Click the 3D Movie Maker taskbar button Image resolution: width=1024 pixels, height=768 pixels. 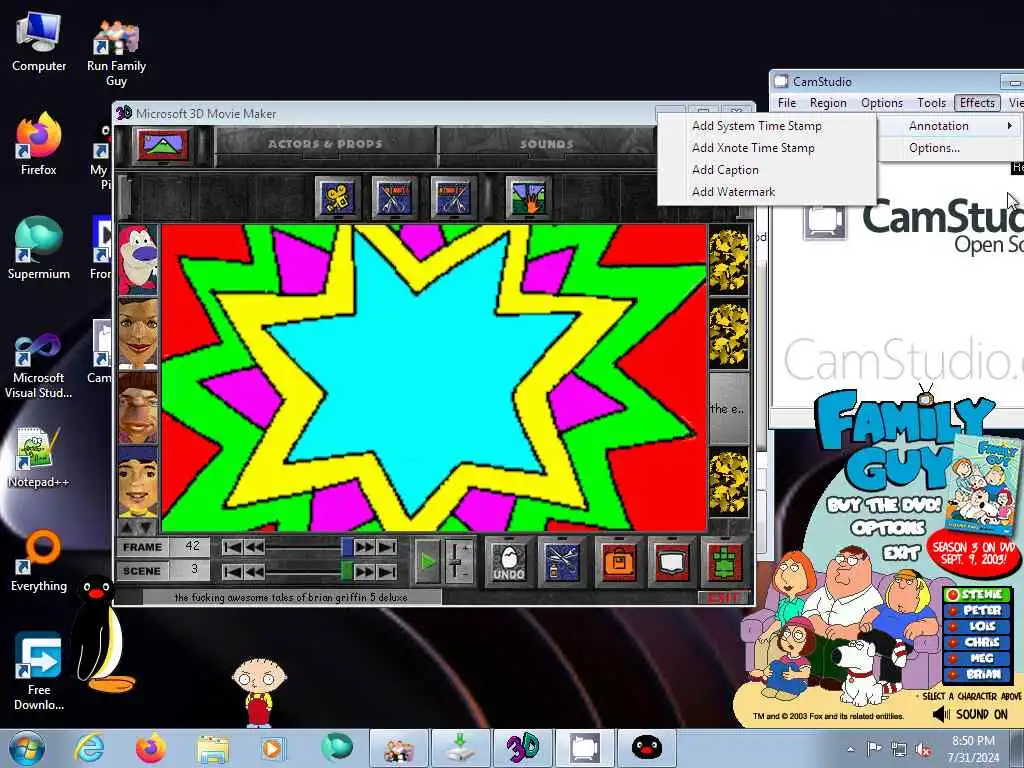[x=522, y=748]
